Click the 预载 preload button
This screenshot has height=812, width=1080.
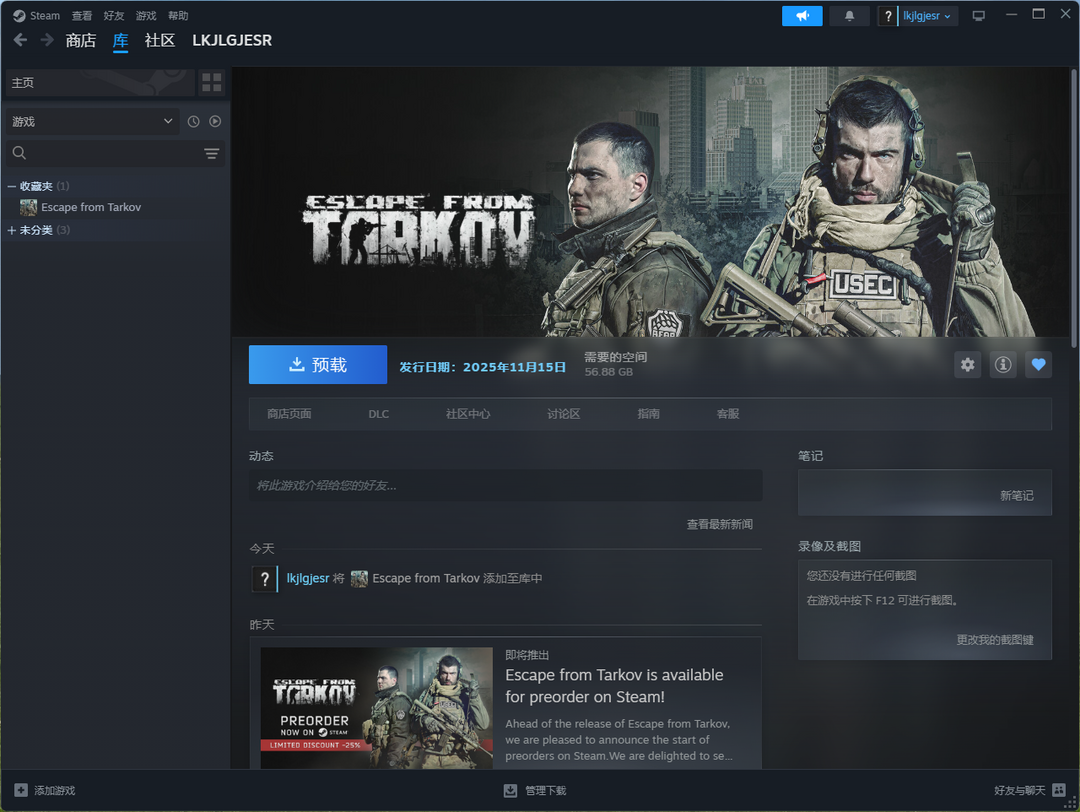click(317, 365)
